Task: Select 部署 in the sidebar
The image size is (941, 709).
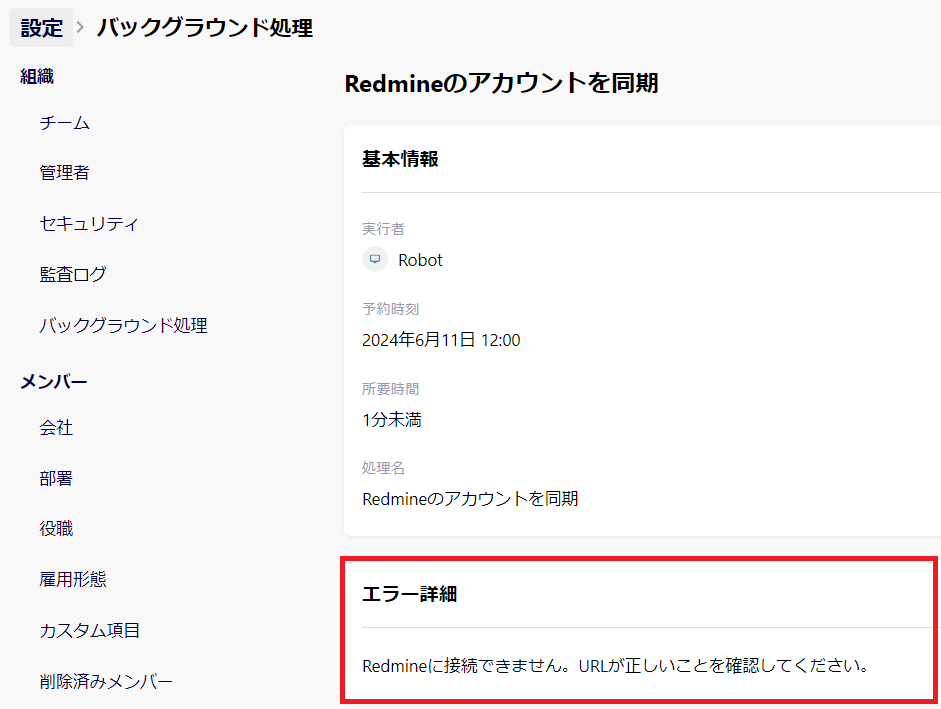Action: click(x=56, y=479)
